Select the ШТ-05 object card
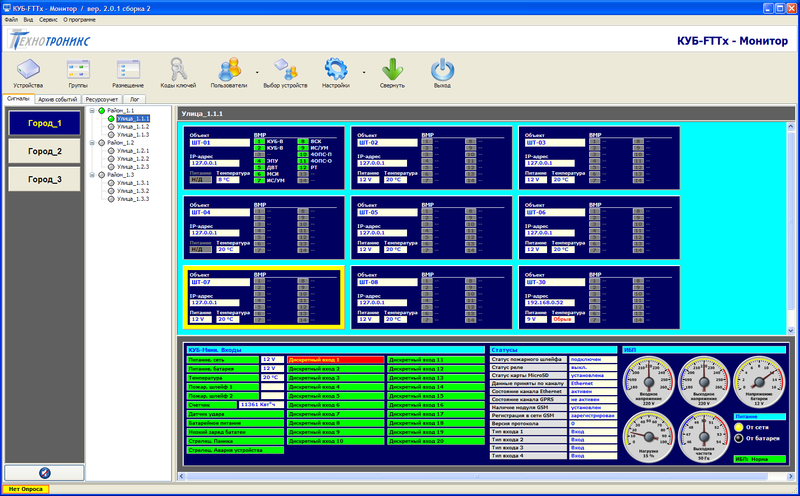The image size is (800, 496). [432, 228]
